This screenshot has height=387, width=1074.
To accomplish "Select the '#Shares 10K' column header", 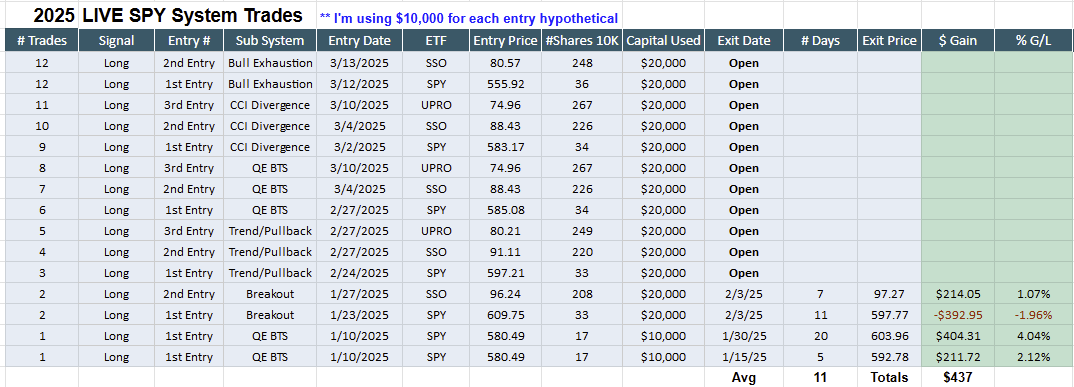I will [x=582, y=40].
